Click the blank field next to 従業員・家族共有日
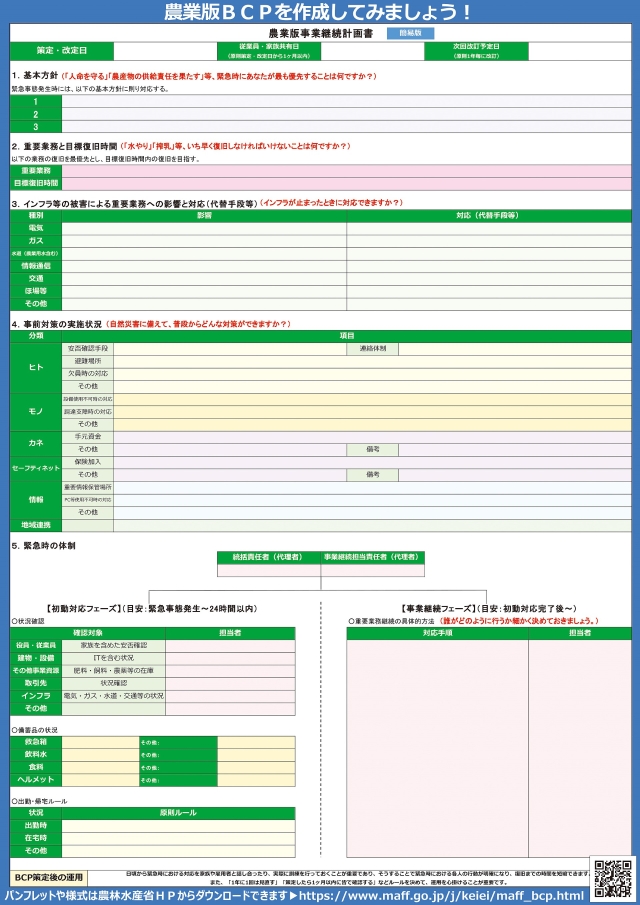The height and width of the screenshot is (905, 640). pyautogui.click(x=372, y=51)
